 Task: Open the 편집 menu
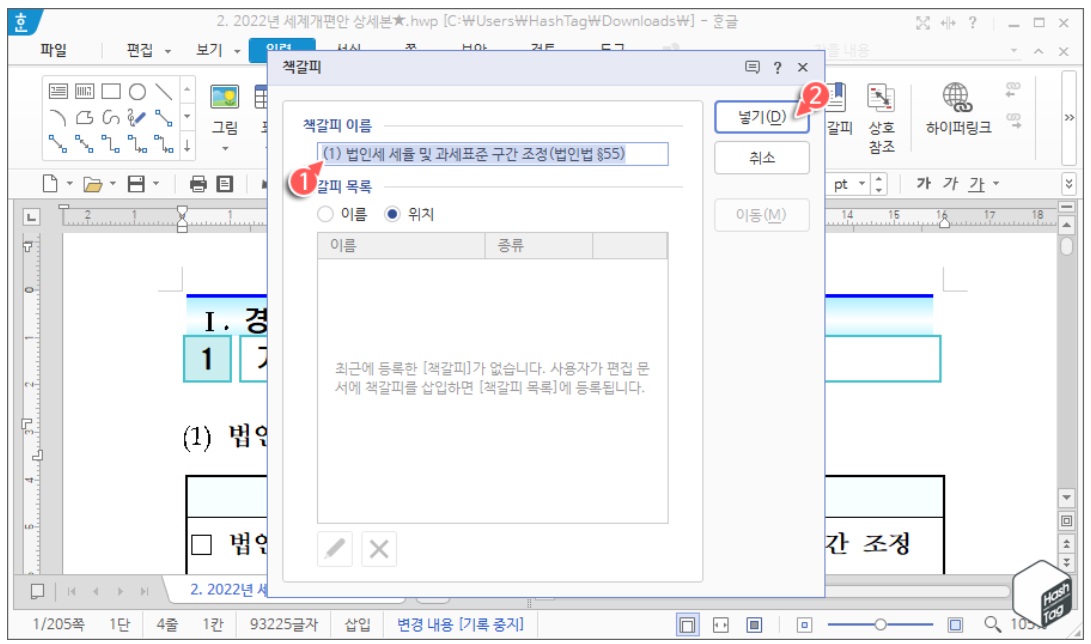coord(139,50)
